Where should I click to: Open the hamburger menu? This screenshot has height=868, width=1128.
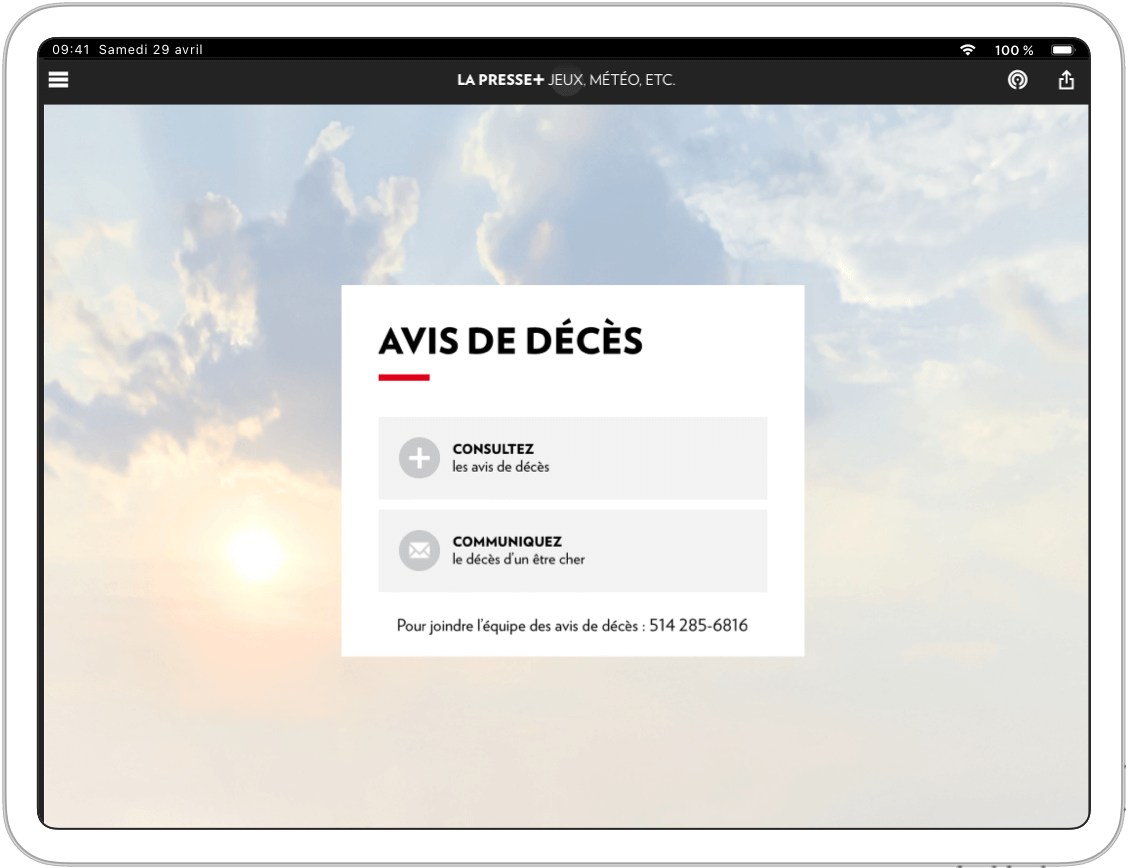59,80
